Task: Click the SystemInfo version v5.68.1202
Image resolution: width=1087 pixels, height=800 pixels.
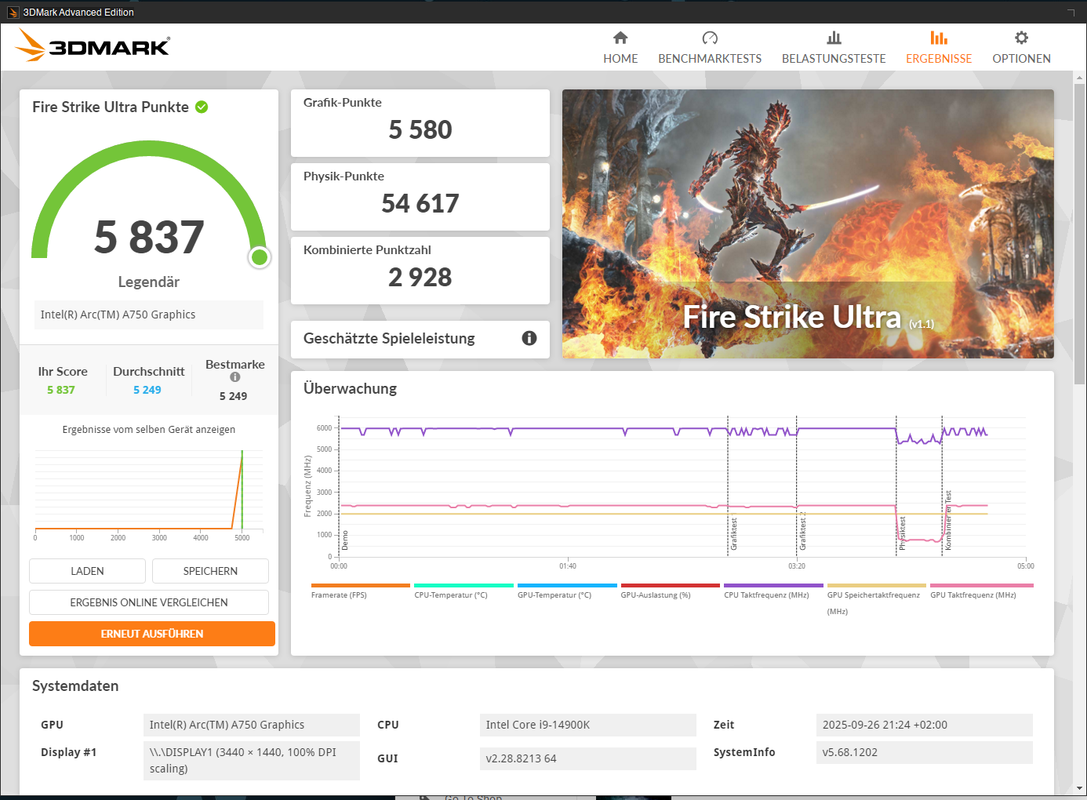Action: point(924,752)
